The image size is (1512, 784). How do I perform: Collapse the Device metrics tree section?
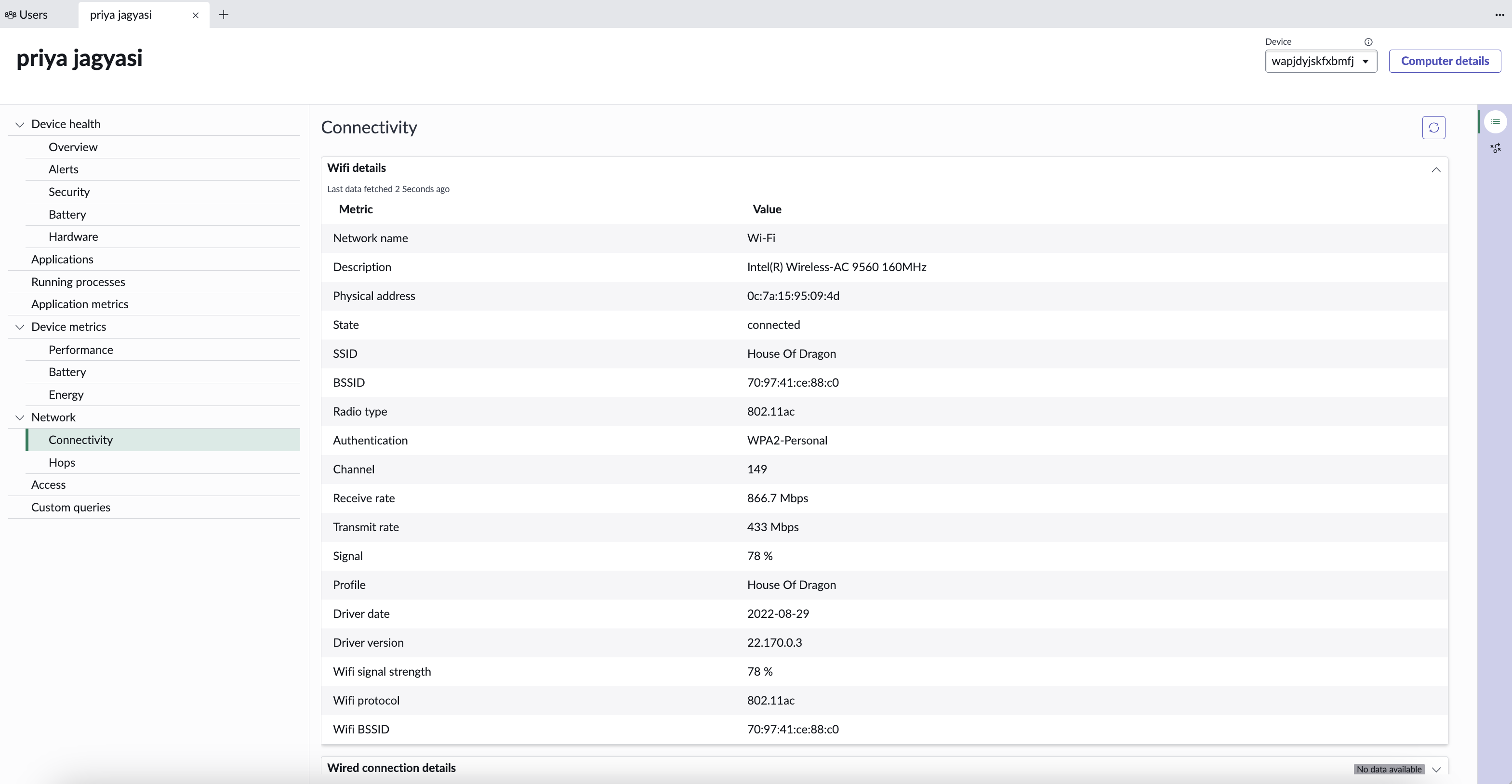coord(19,327)
